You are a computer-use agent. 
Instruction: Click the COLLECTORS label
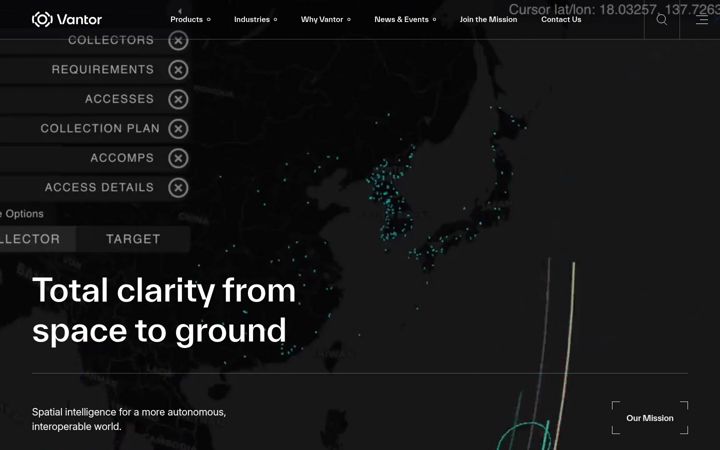[x=111, y=40]
